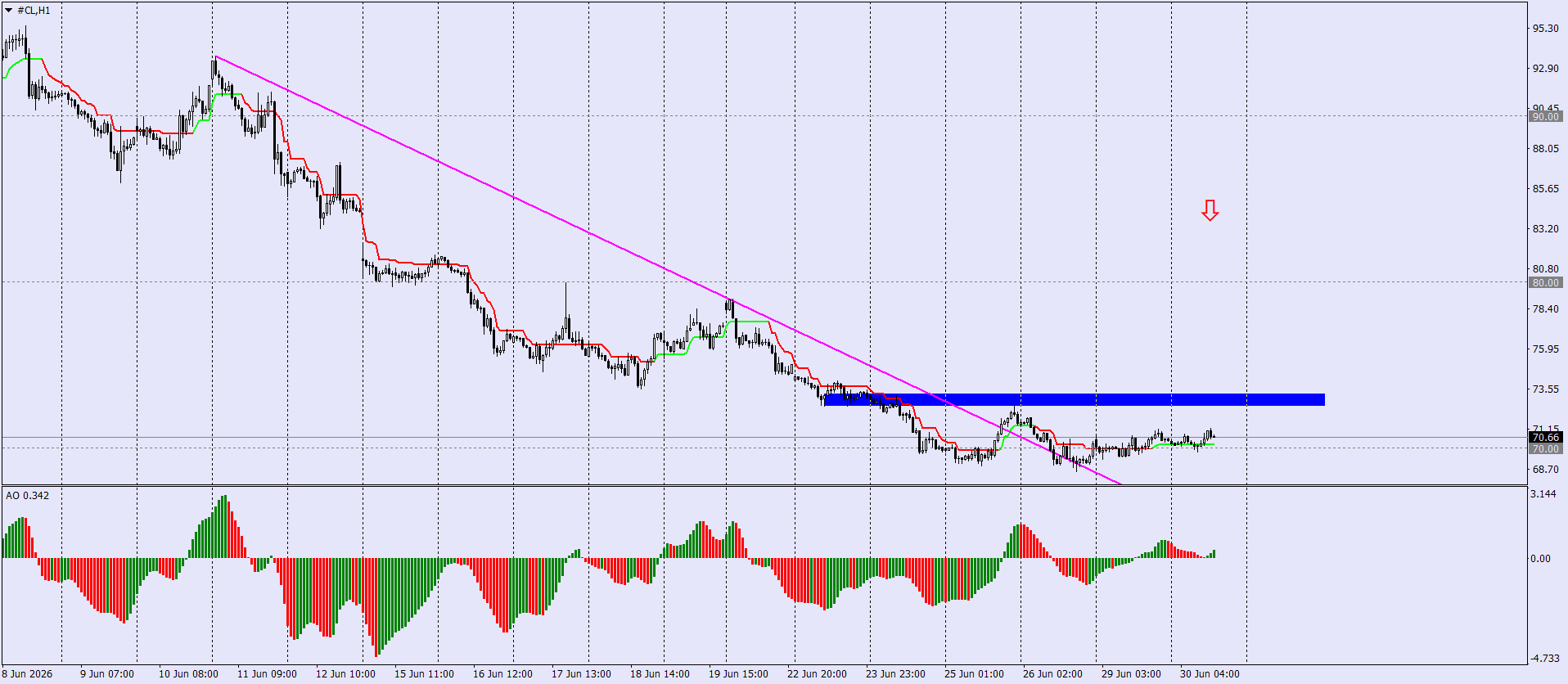Select the red down arrow chart object
The height and width of the screenshot is (684, 1568).
(x=1210, y=210)
